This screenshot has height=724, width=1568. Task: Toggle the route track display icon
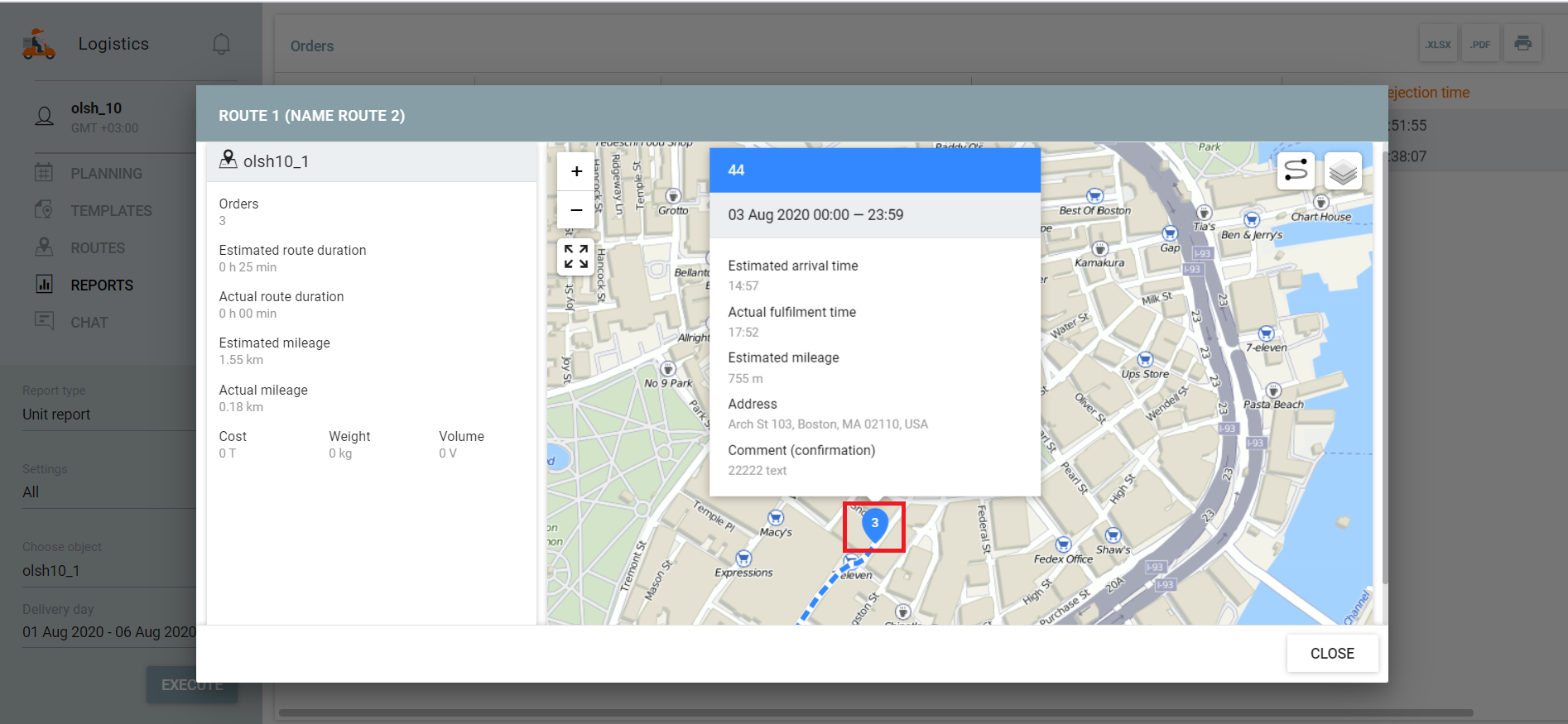click(x=1296, y=171)
